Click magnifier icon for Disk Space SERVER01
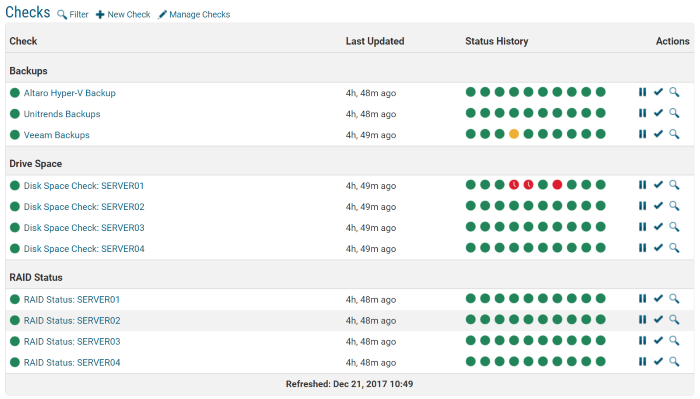Viewport: 700px width, 399px height. 674,185
